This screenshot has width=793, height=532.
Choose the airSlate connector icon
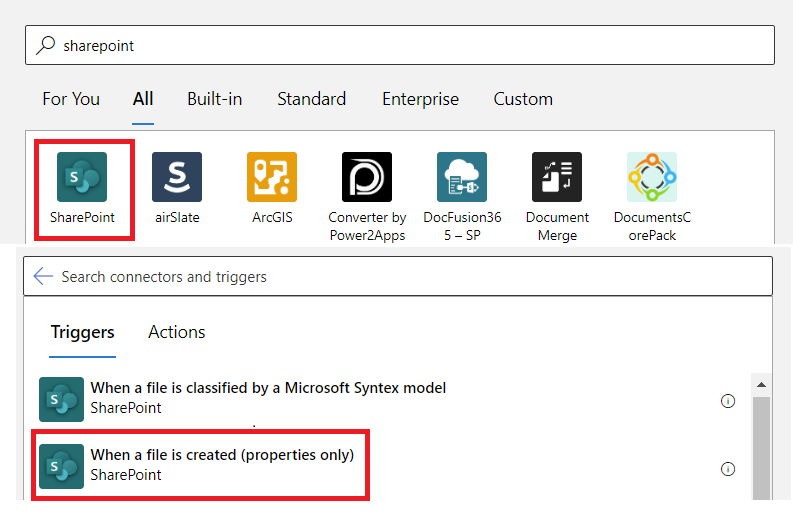coord(177,178)
